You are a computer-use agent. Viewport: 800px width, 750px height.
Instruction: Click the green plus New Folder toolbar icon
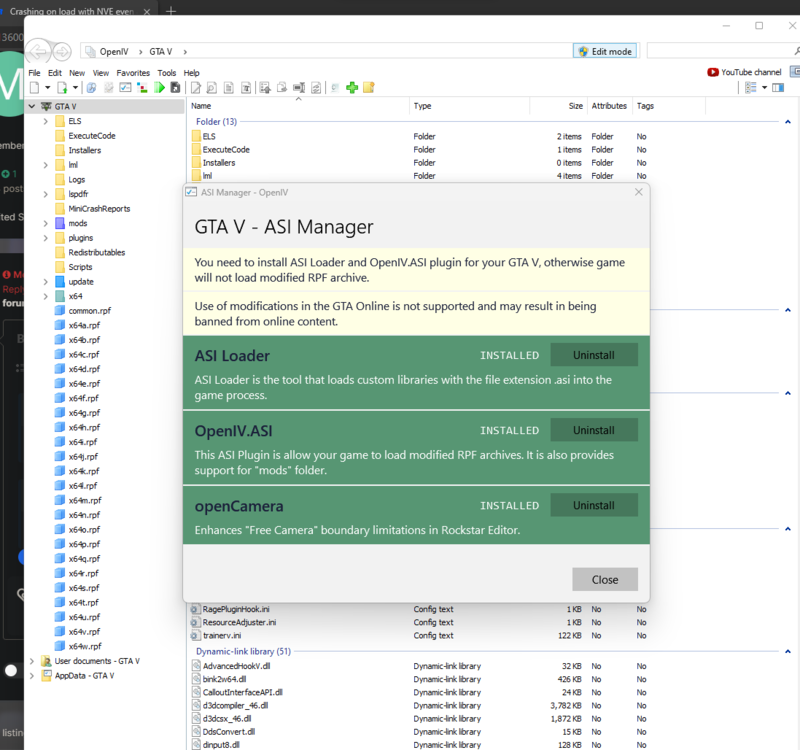pos(352,87)
